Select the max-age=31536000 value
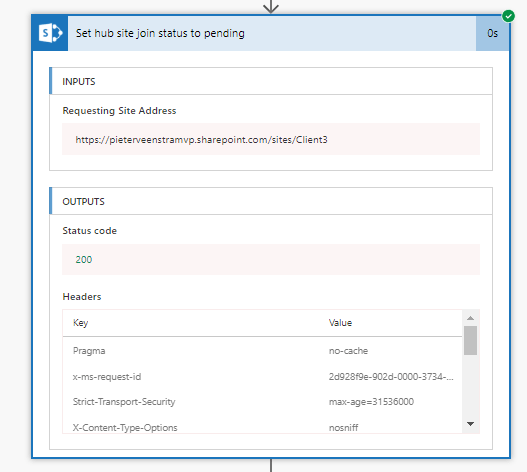This screenshot has height=472, width=527. (x=371, y=402)
